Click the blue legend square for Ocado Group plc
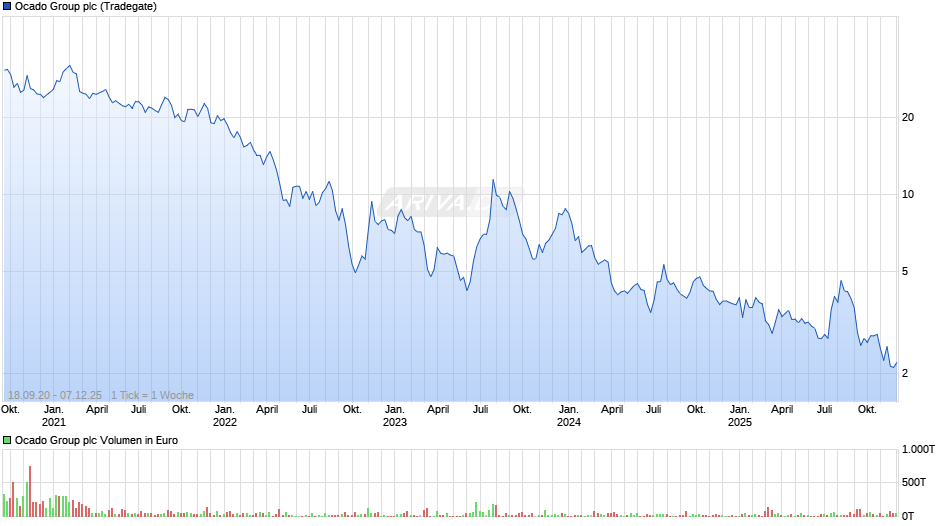Viewport: 940px width, 526px height. 7,7
